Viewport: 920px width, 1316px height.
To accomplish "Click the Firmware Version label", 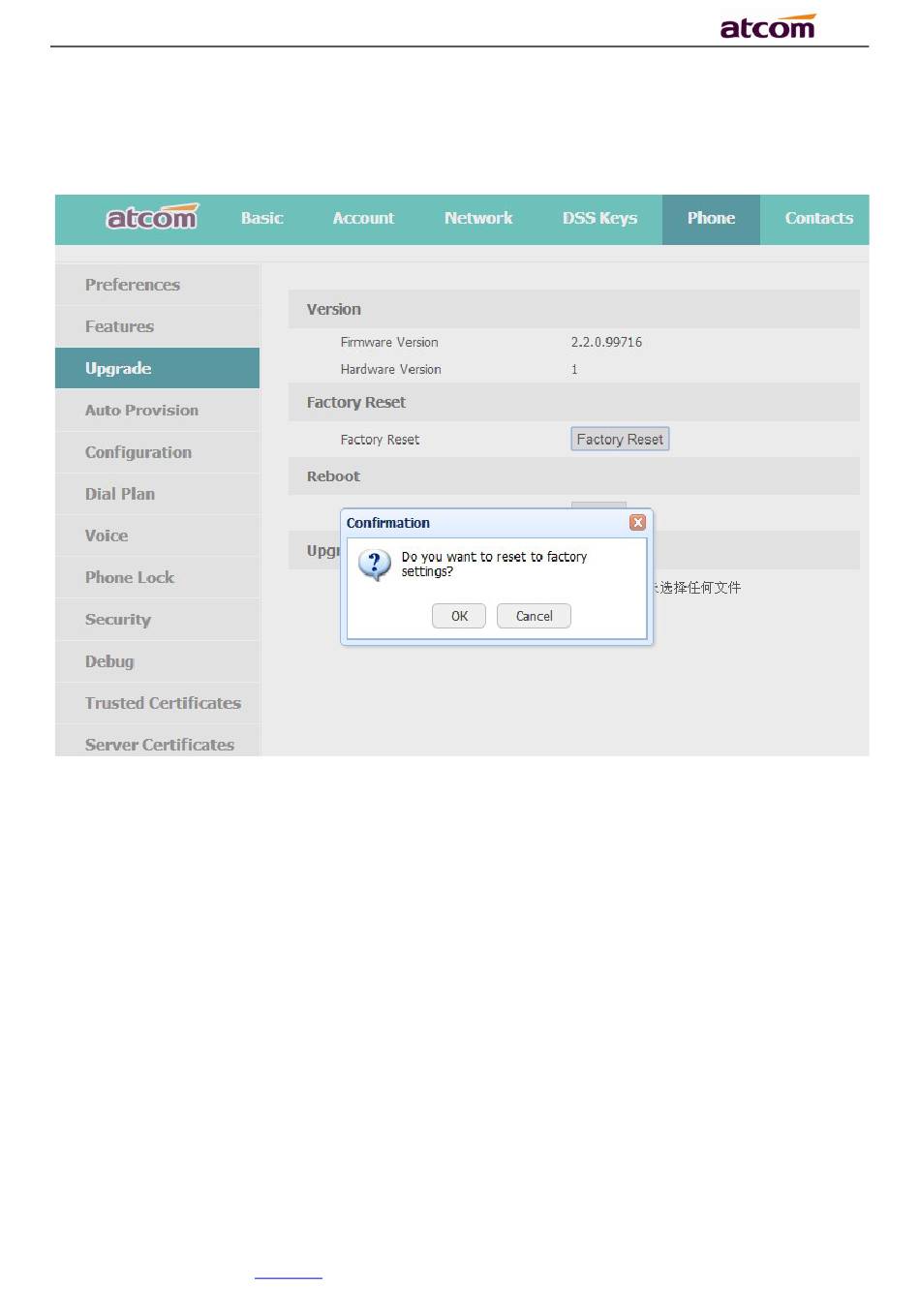I will click(x=389, y=342).
